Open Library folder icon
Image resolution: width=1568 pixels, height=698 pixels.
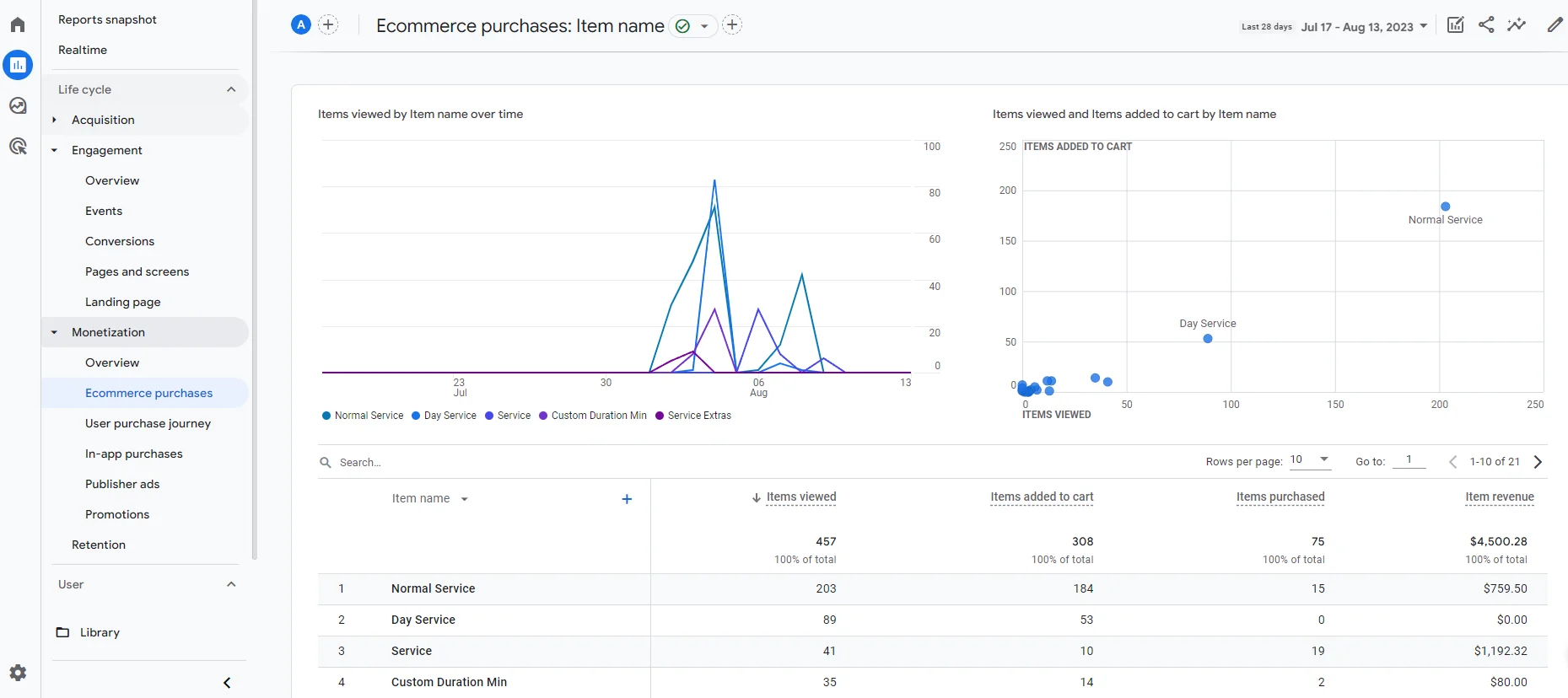coord(62,632)
